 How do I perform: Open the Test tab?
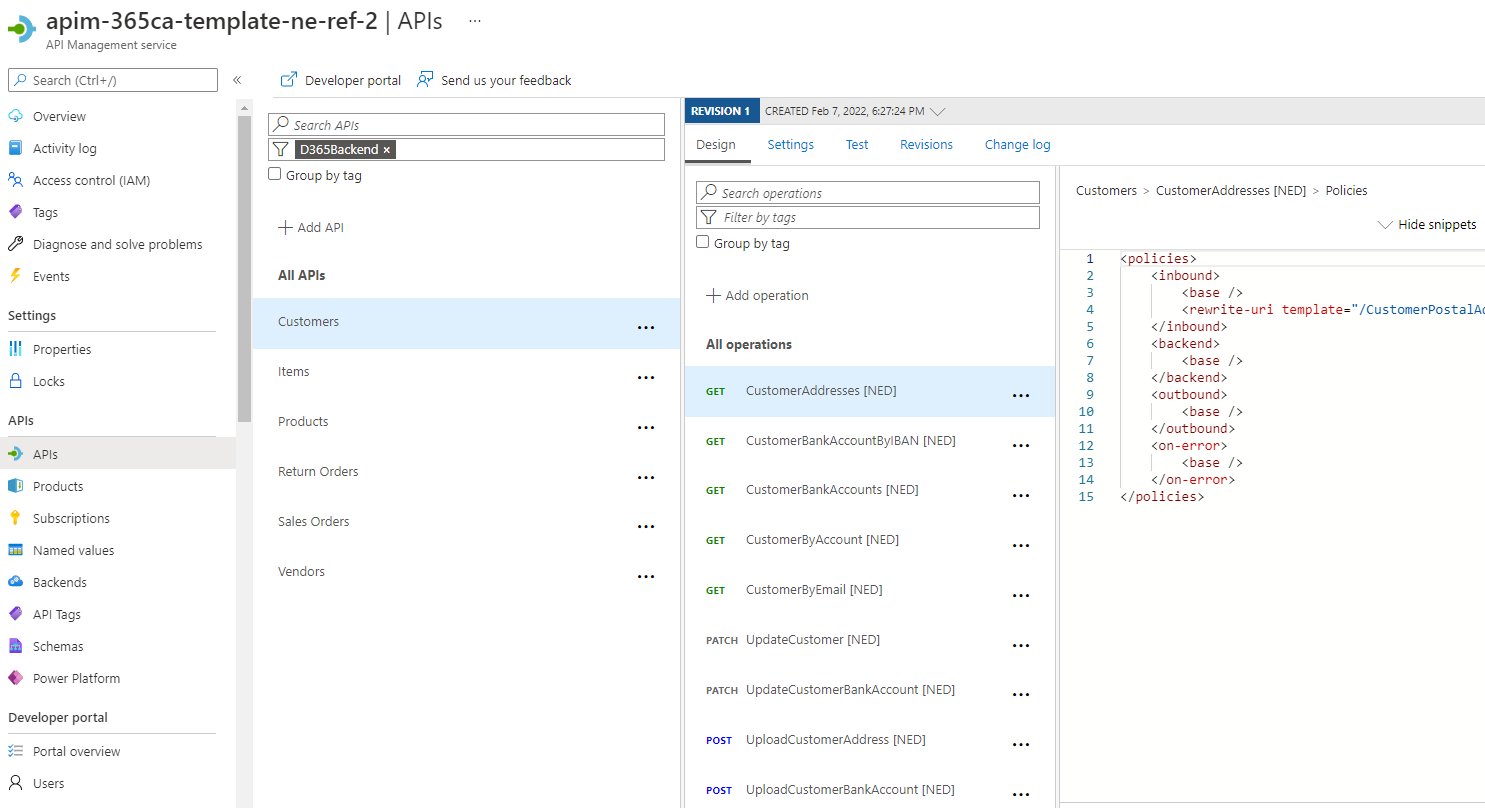point(857,145)
